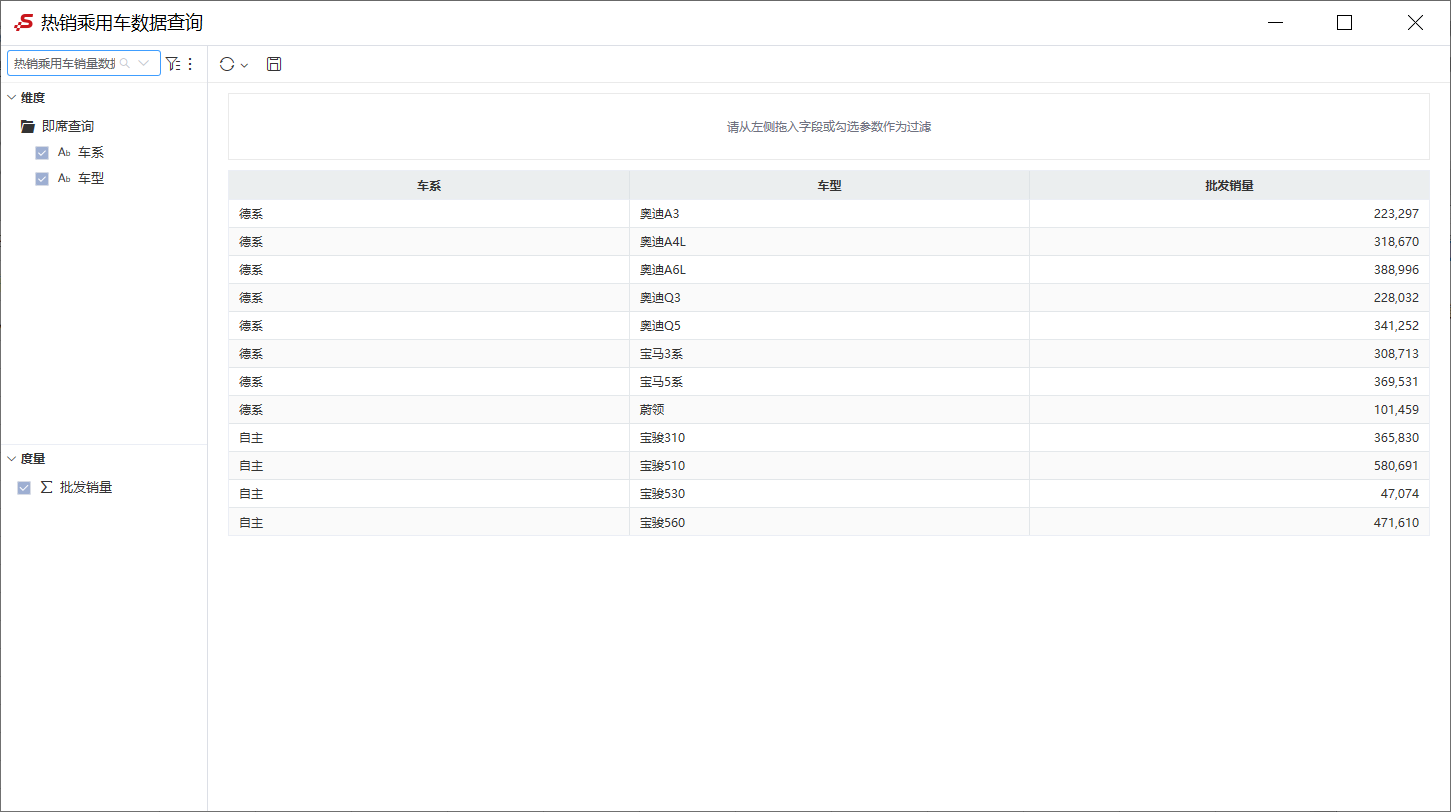Screen dimensions: 1451x812
Task: Click the filter drop area with 请从左侧拖入字段 hint
Action: click(829, 127)
